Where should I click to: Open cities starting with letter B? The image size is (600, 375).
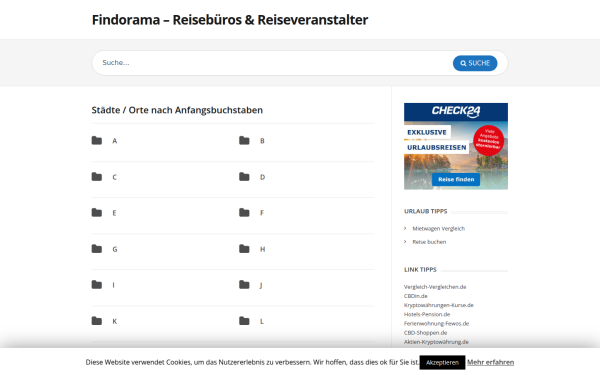[x=262, y=141]
